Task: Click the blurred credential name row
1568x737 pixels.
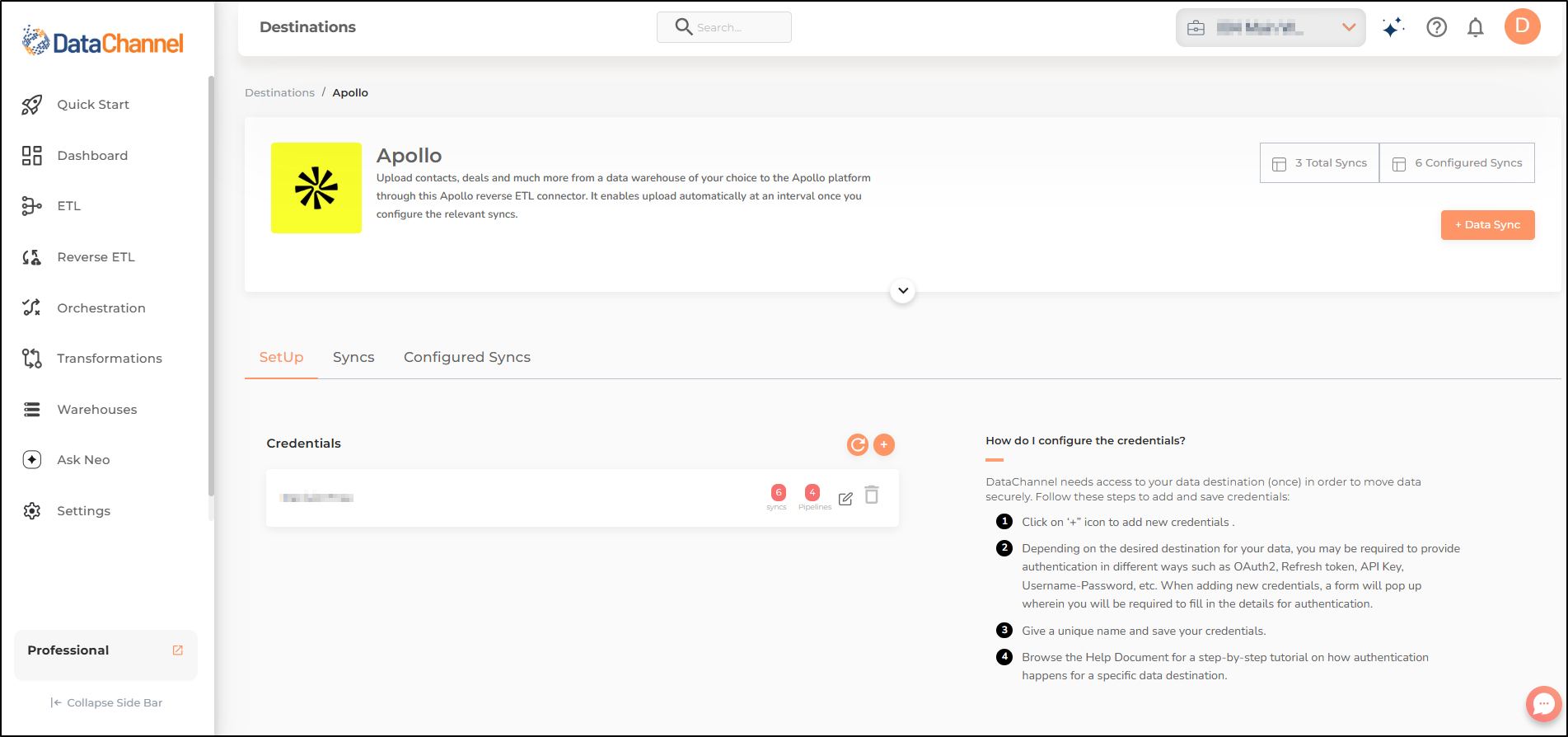Action: point(583,498)
